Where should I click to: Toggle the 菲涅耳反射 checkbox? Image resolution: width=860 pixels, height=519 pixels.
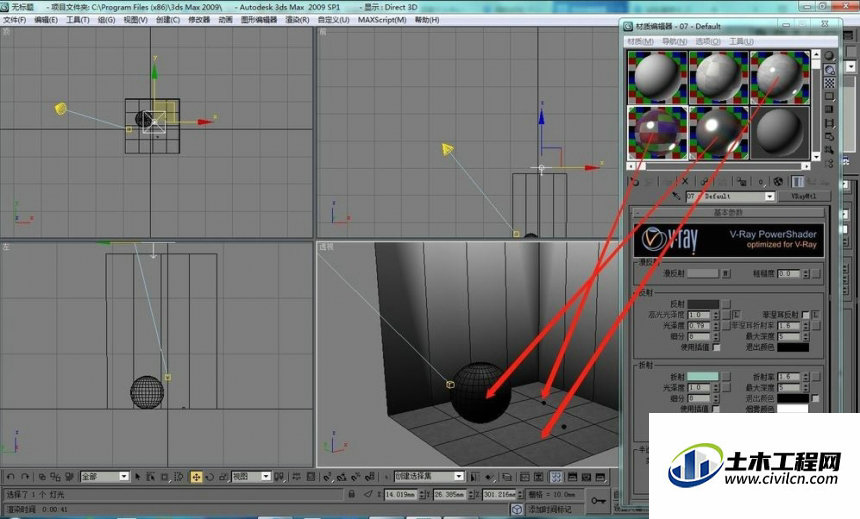(x=805, y=314)
